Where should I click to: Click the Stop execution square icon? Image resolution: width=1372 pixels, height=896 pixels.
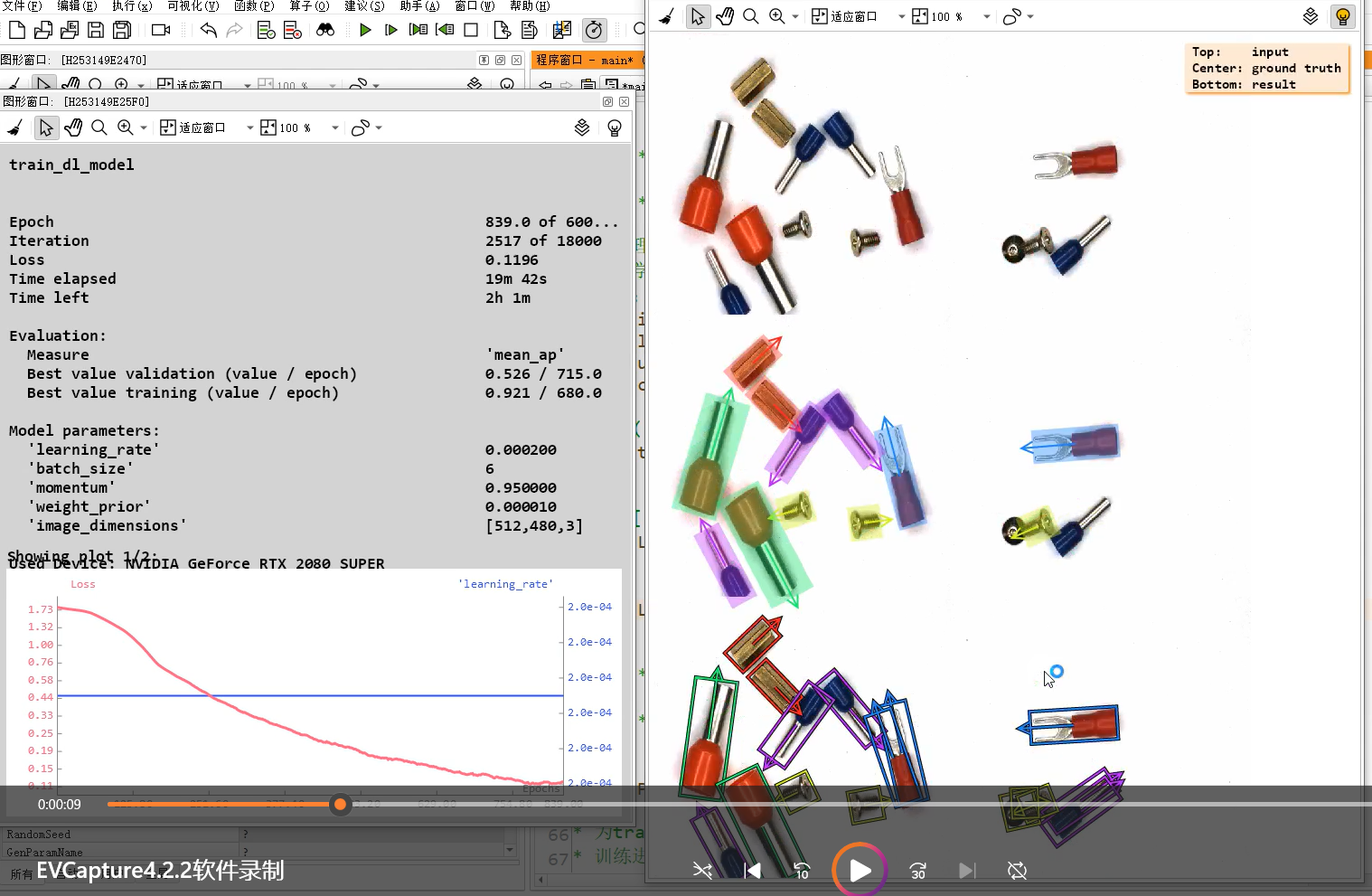[x=471, y=30]
